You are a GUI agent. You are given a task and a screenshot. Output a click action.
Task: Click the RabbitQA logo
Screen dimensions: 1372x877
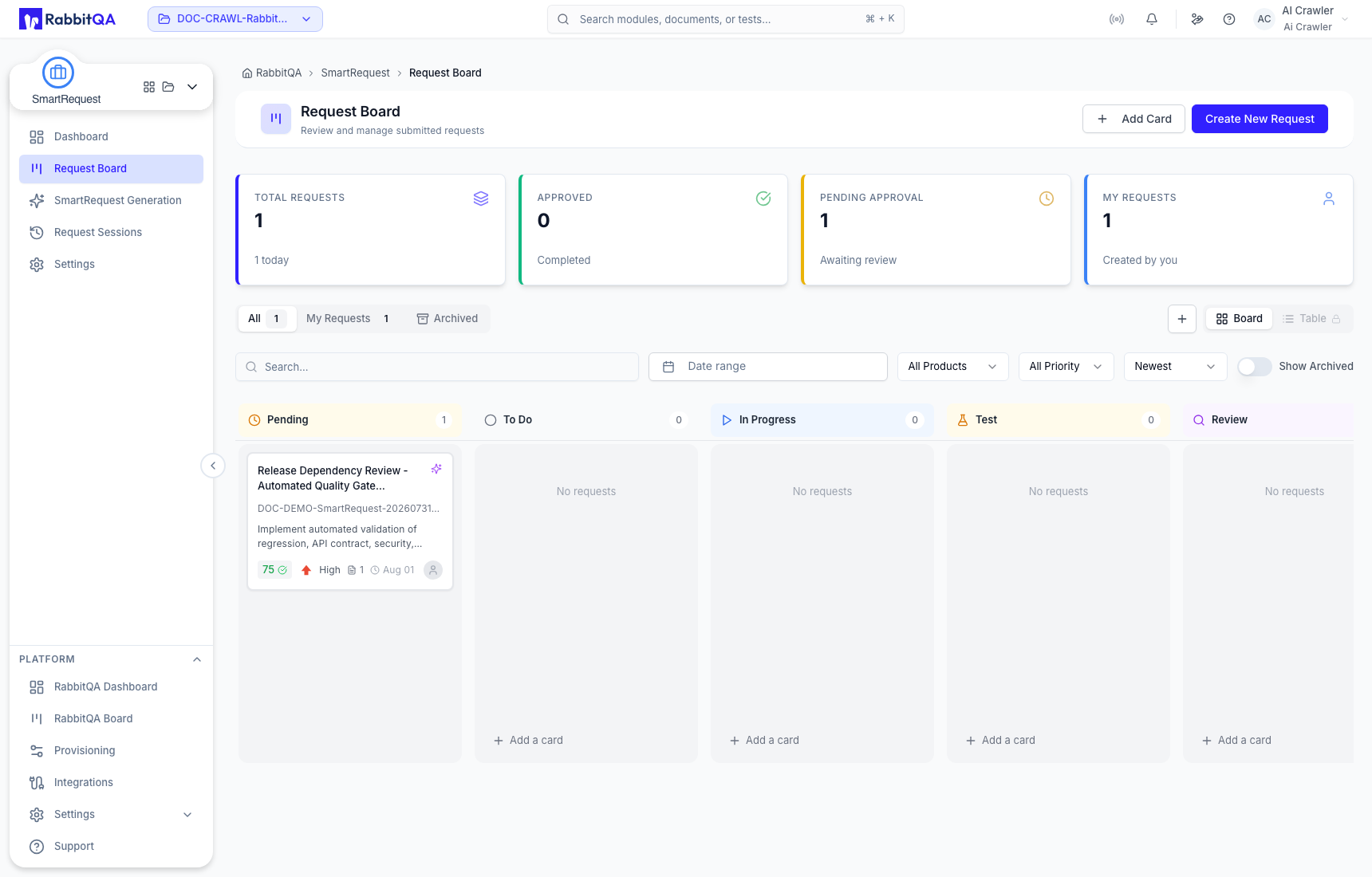click(x=67, y=19)
